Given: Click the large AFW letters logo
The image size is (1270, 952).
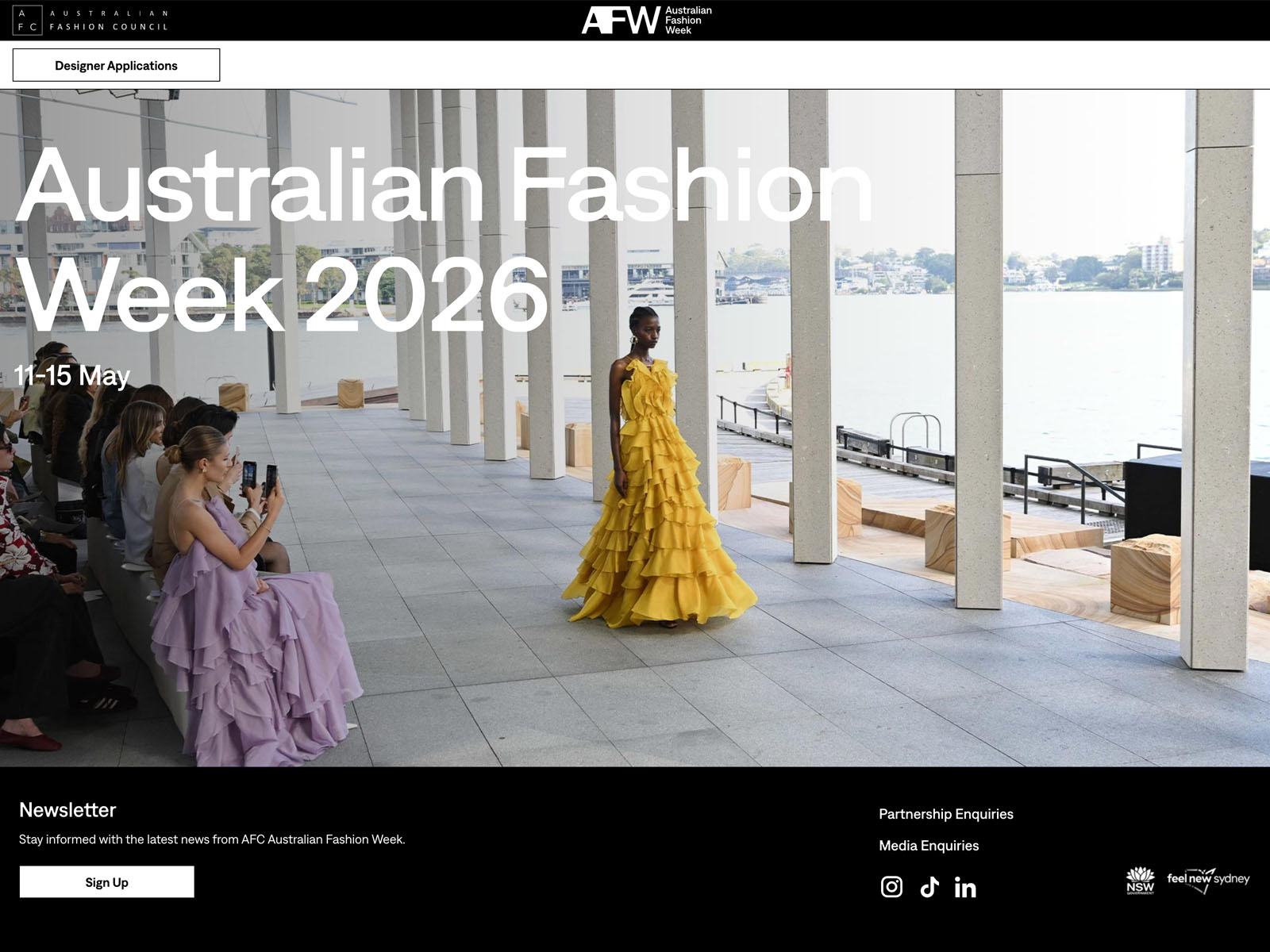Looking at the screenshot, I should coord(621,20).
